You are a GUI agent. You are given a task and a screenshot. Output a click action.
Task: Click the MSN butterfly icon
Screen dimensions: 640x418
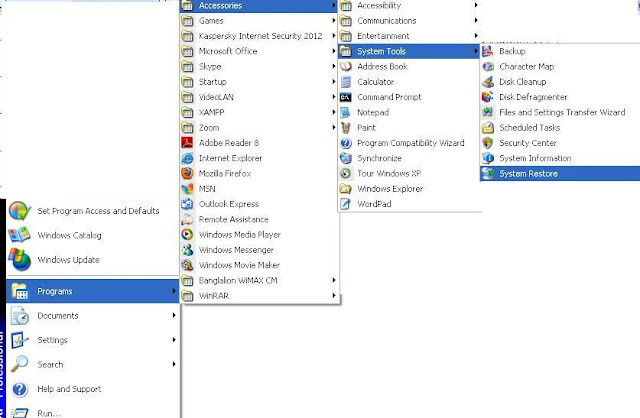pyautogui.click(x=187, y=189)
